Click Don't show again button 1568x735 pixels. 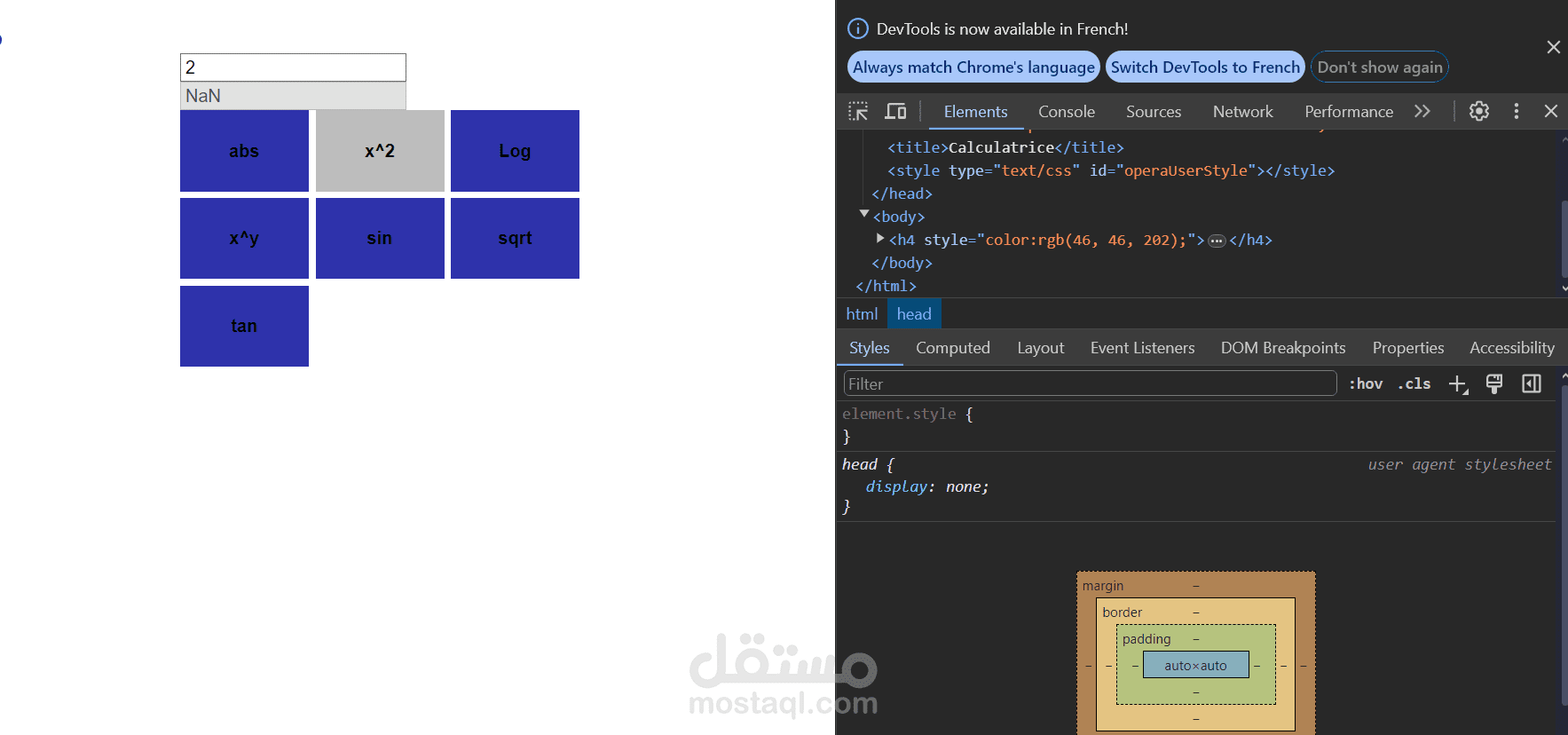[x=1380, y=67]
